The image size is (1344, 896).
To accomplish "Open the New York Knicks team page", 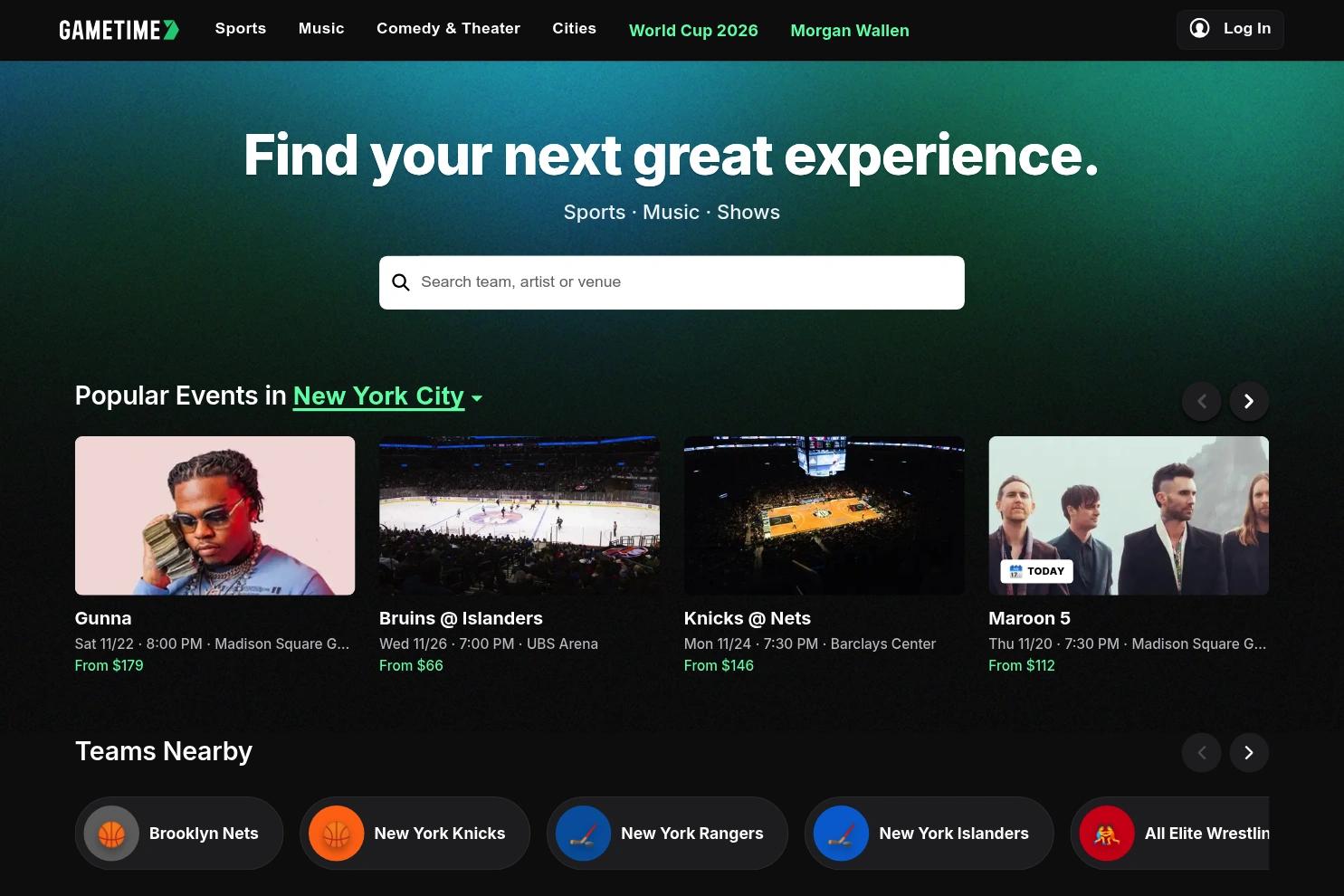I will click(415, 834).
